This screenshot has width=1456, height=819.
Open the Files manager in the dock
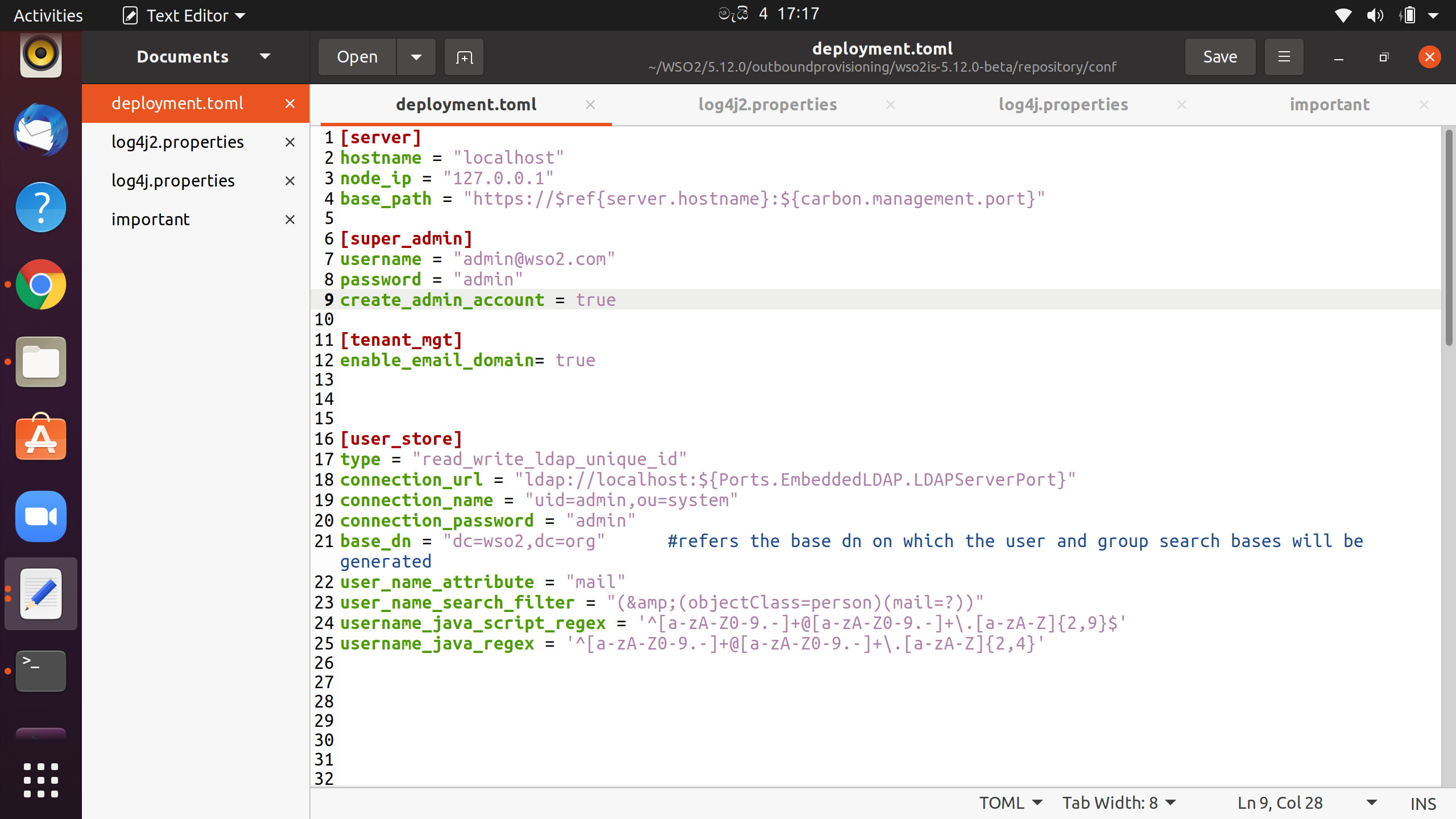point(40,362)
